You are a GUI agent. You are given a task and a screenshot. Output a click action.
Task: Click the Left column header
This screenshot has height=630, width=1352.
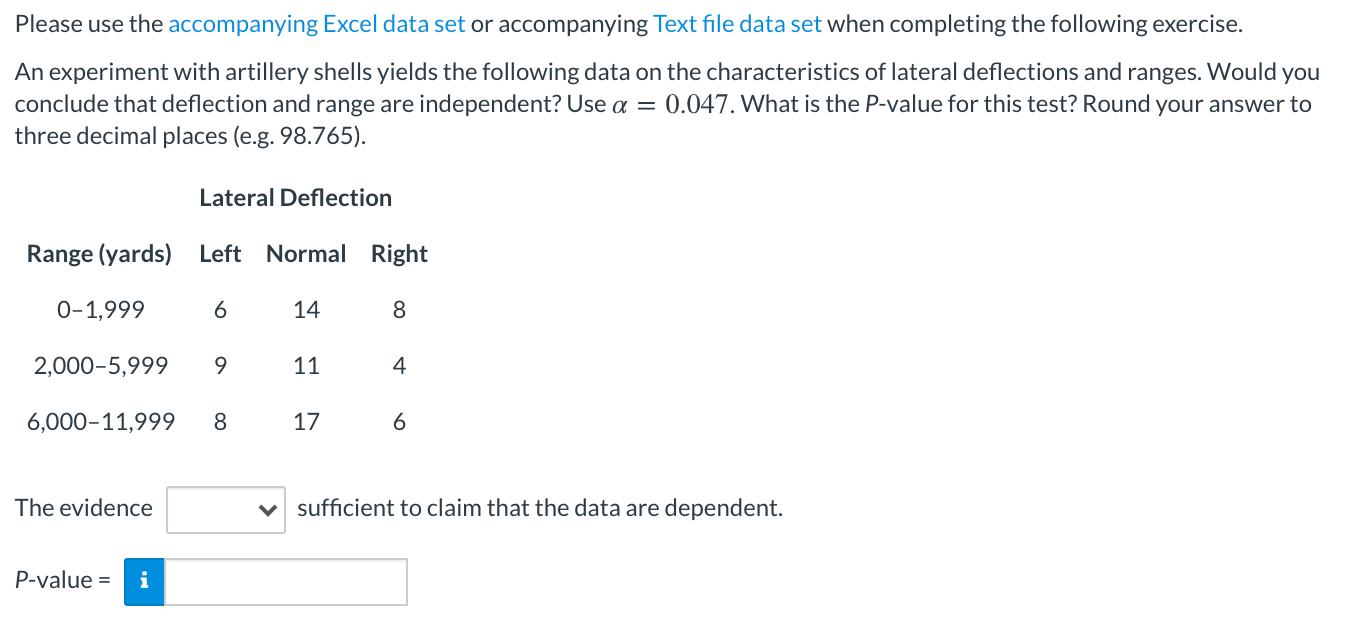pyautogui.click(x=220, y=254)
